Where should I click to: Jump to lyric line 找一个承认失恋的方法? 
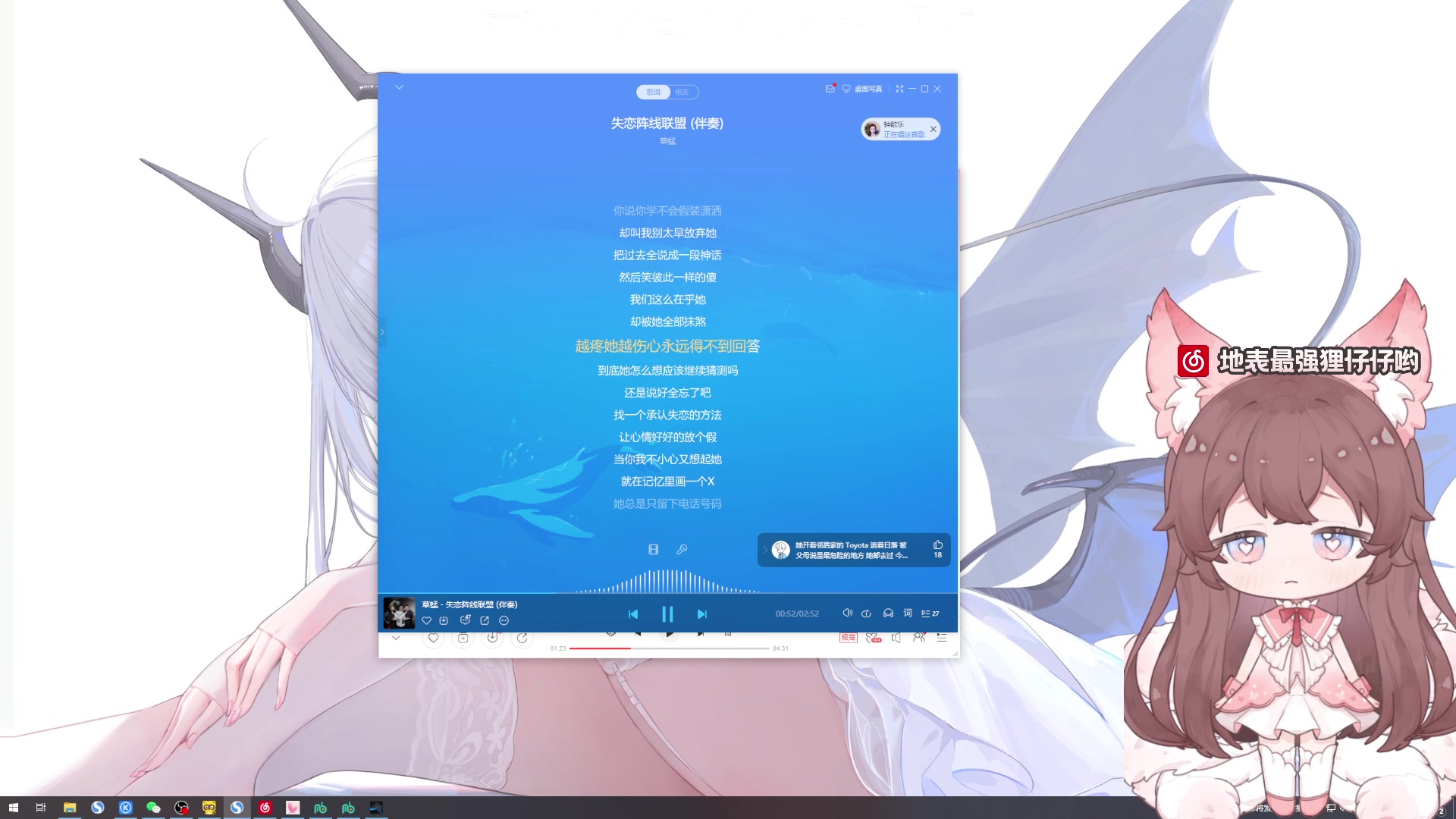coord(667,415)
